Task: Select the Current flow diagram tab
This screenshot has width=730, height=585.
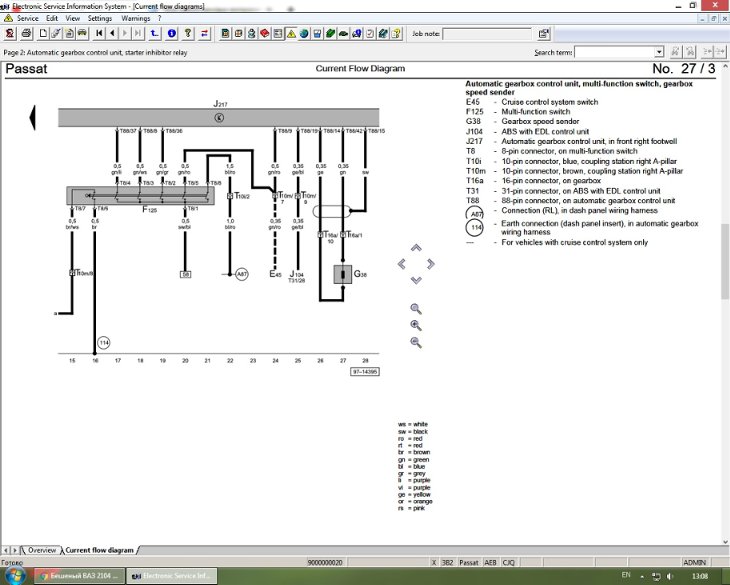Action: 100,550
